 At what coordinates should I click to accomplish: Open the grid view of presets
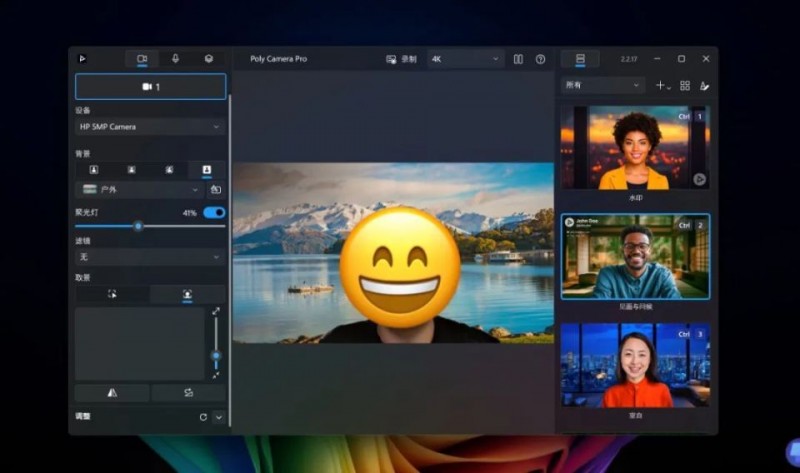click(x=685, y=86)
